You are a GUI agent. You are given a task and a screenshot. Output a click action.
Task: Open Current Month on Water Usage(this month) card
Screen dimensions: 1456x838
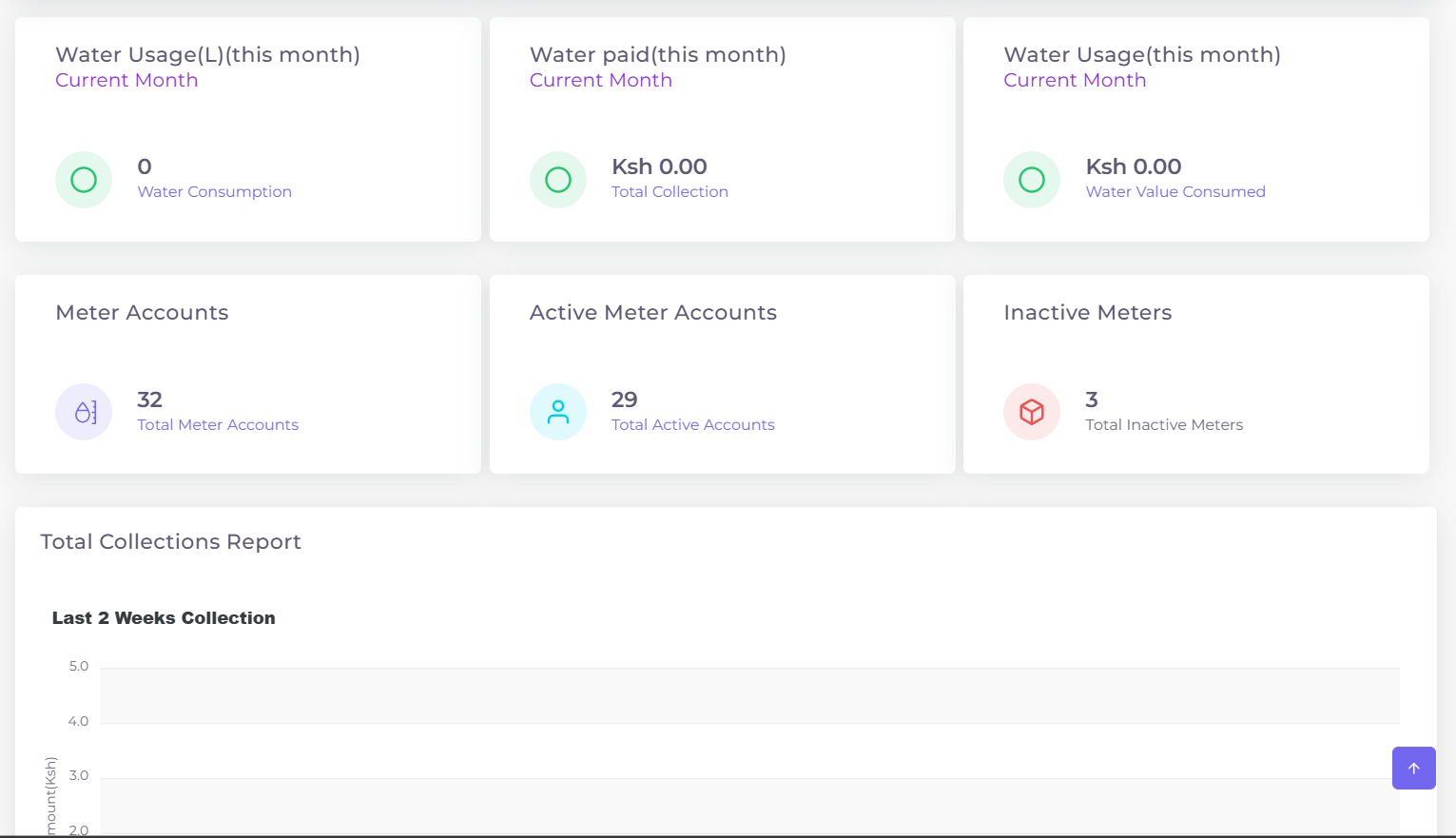point(1075,80)
